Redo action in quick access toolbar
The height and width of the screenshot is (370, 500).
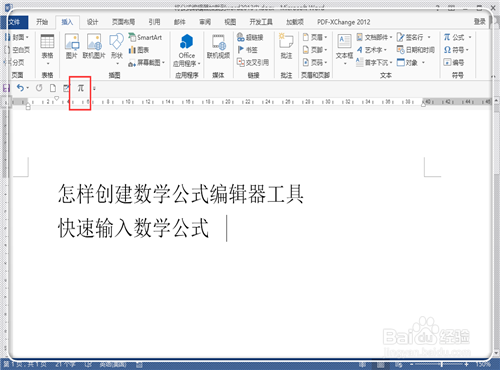[x=39, y=88]
